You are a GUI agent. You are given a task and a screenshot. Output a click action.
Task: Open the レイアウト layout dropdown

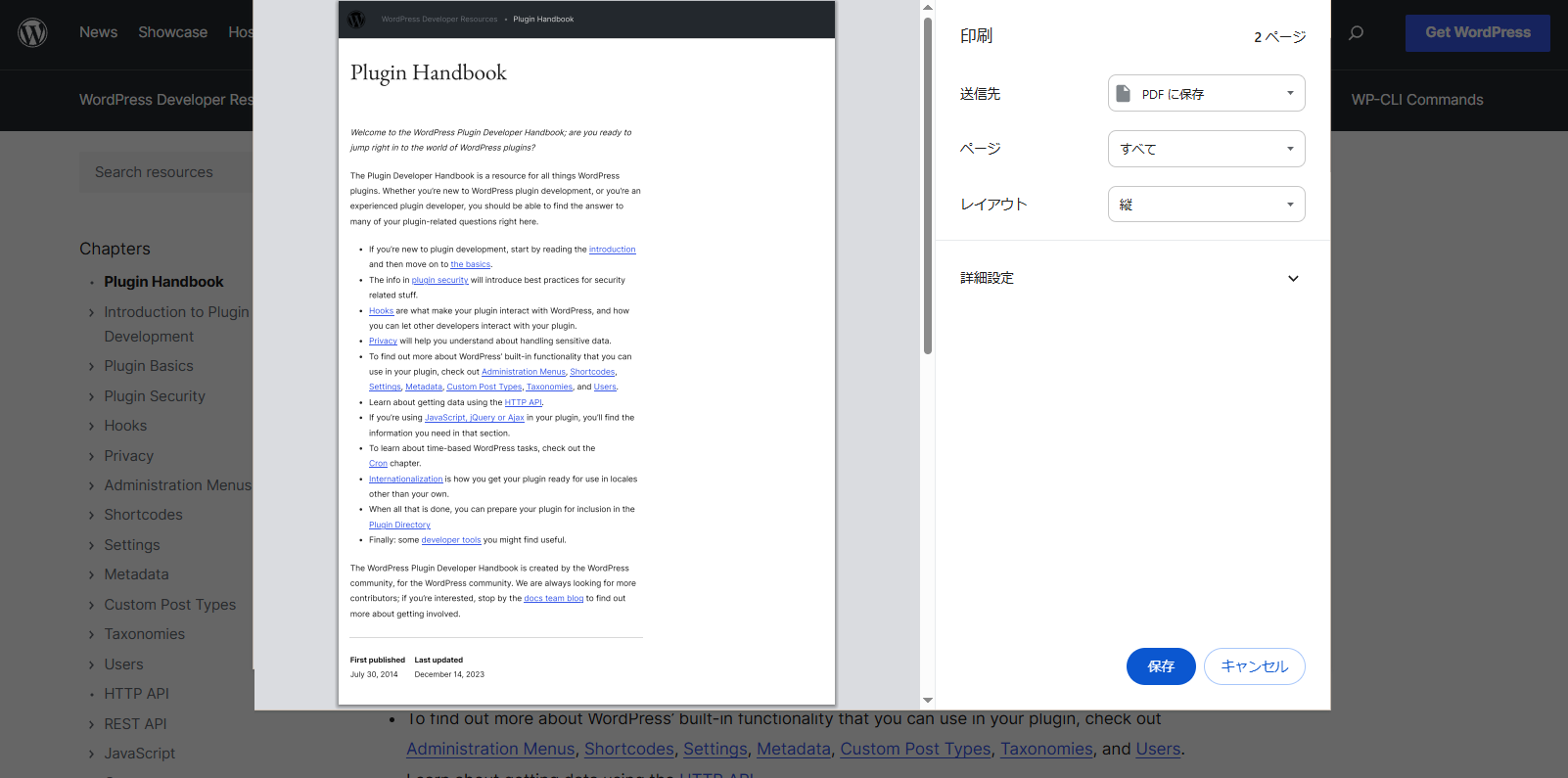1206,205
